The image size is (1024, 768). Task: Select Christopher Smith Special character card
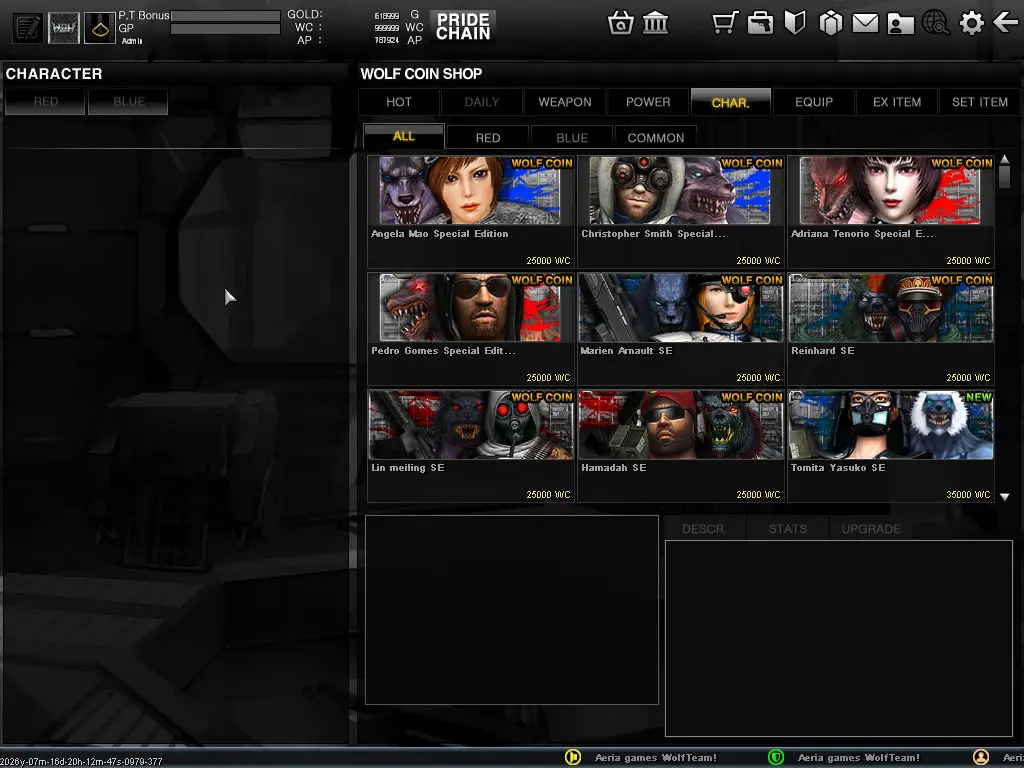pyautogui.click(x=680, y=212)
